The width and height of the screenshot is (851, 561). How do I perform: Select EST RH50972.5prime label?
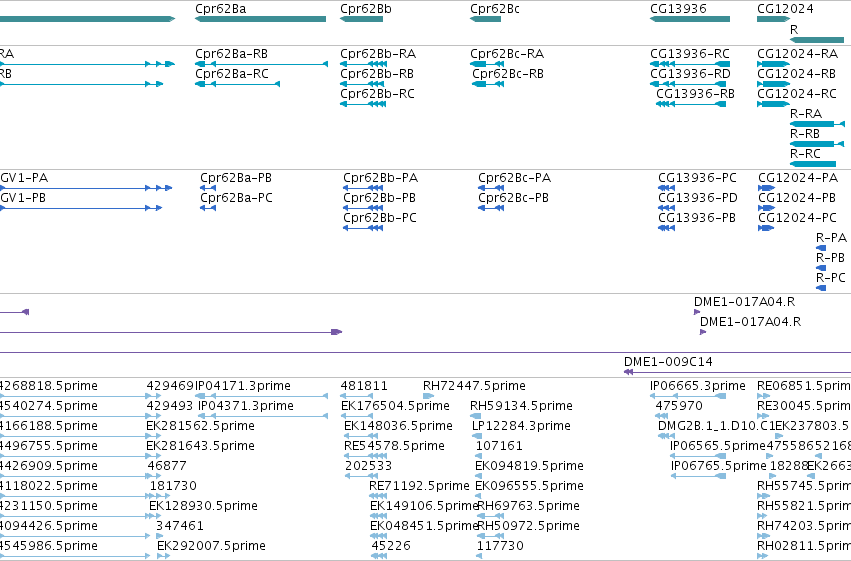pyautogui.click(x=529, y=526)
